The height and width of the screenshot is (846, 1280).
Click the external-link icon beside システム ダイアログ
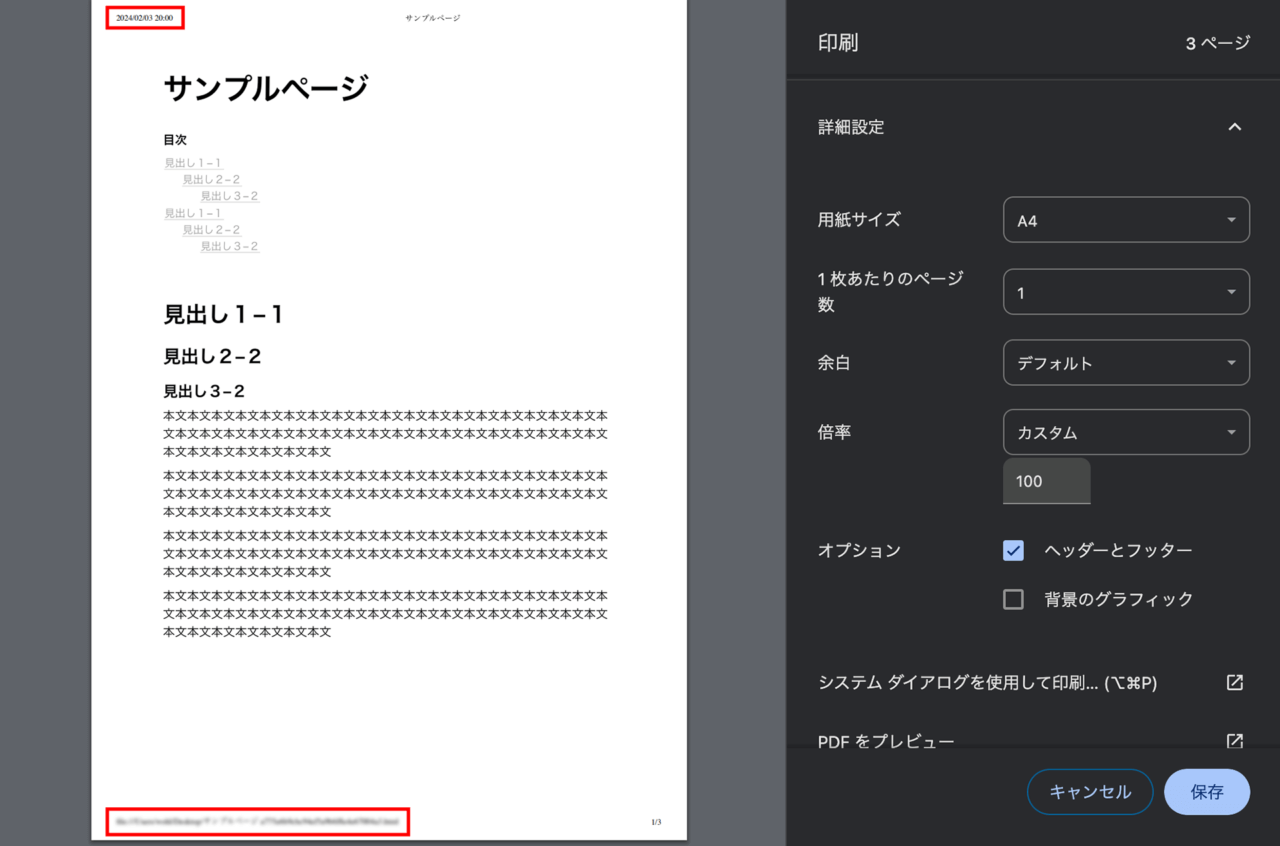(1234, 682)
